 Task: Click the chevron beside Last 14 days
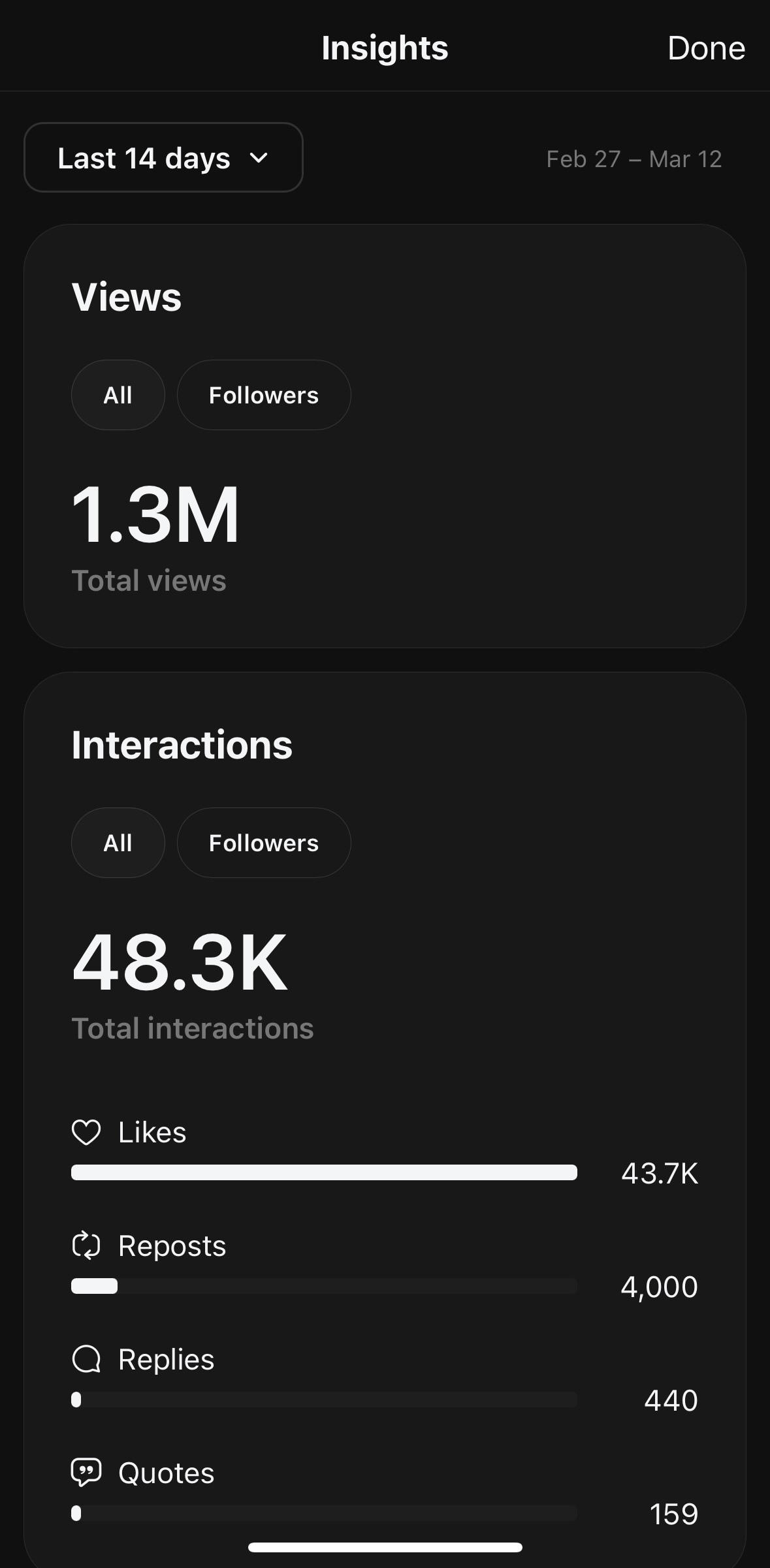259,158
